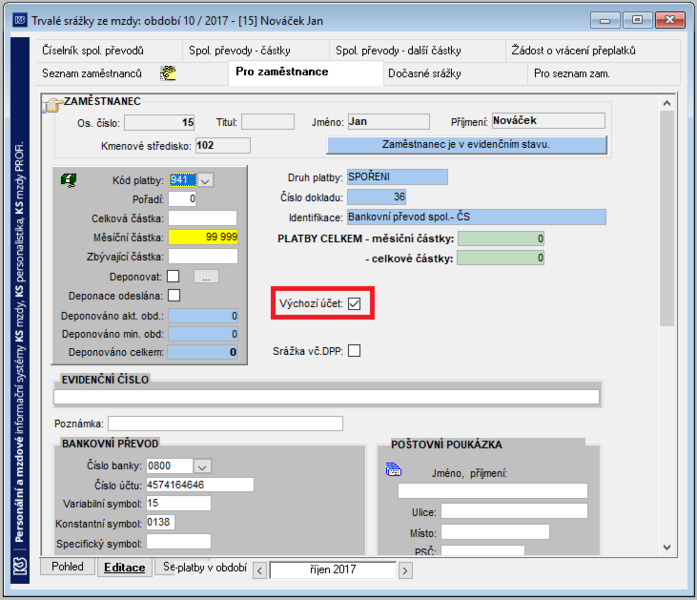
Task: Click the Variabilní symbol field
Action: tap(179, 503)
